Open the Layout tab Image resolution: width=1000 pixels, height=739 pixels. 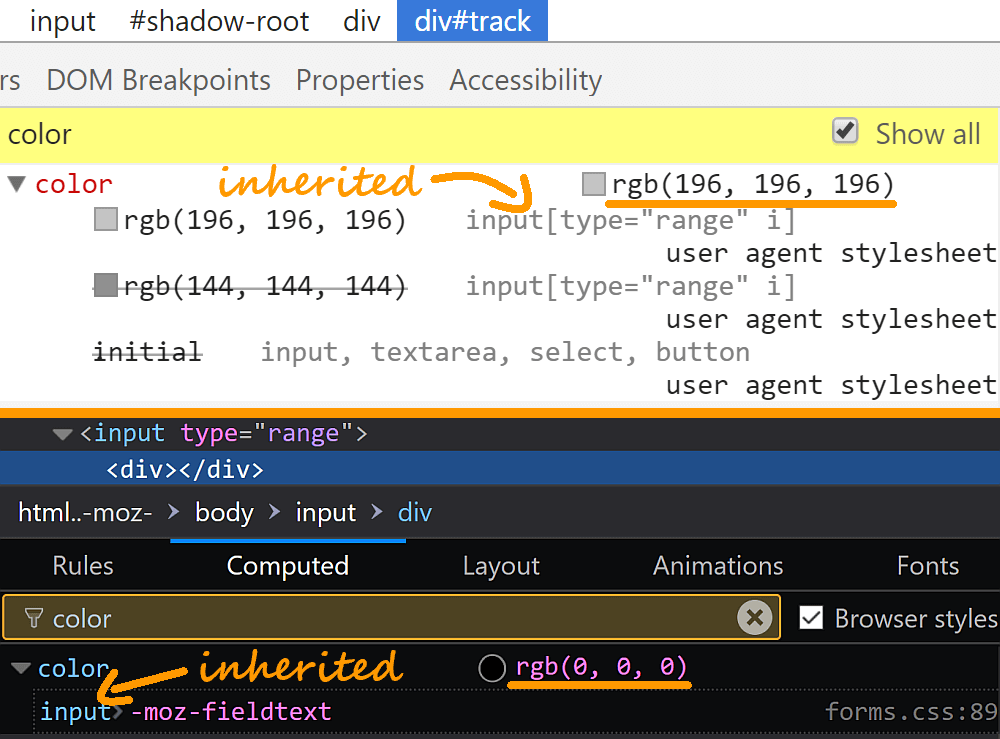[x=501, y=566]
